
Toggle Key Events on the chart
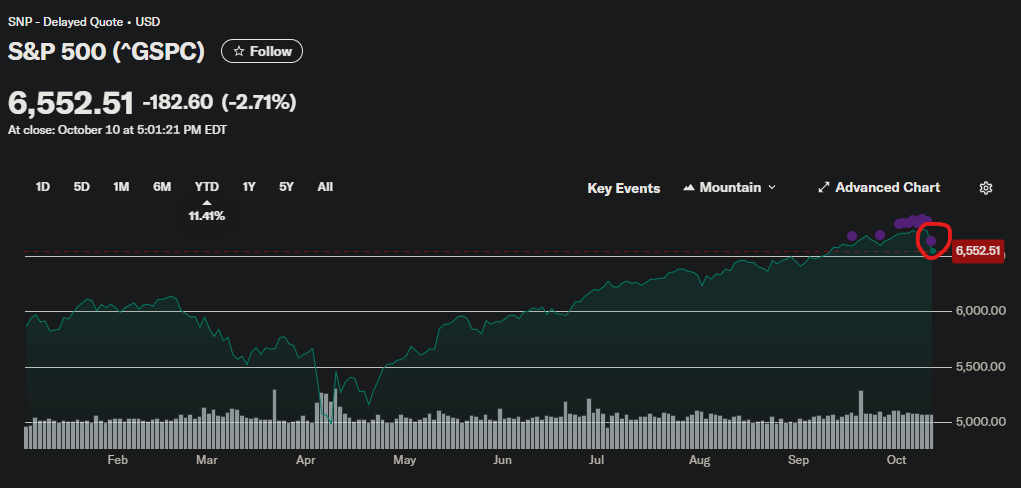pyautogui.click(x=624, y=188)
